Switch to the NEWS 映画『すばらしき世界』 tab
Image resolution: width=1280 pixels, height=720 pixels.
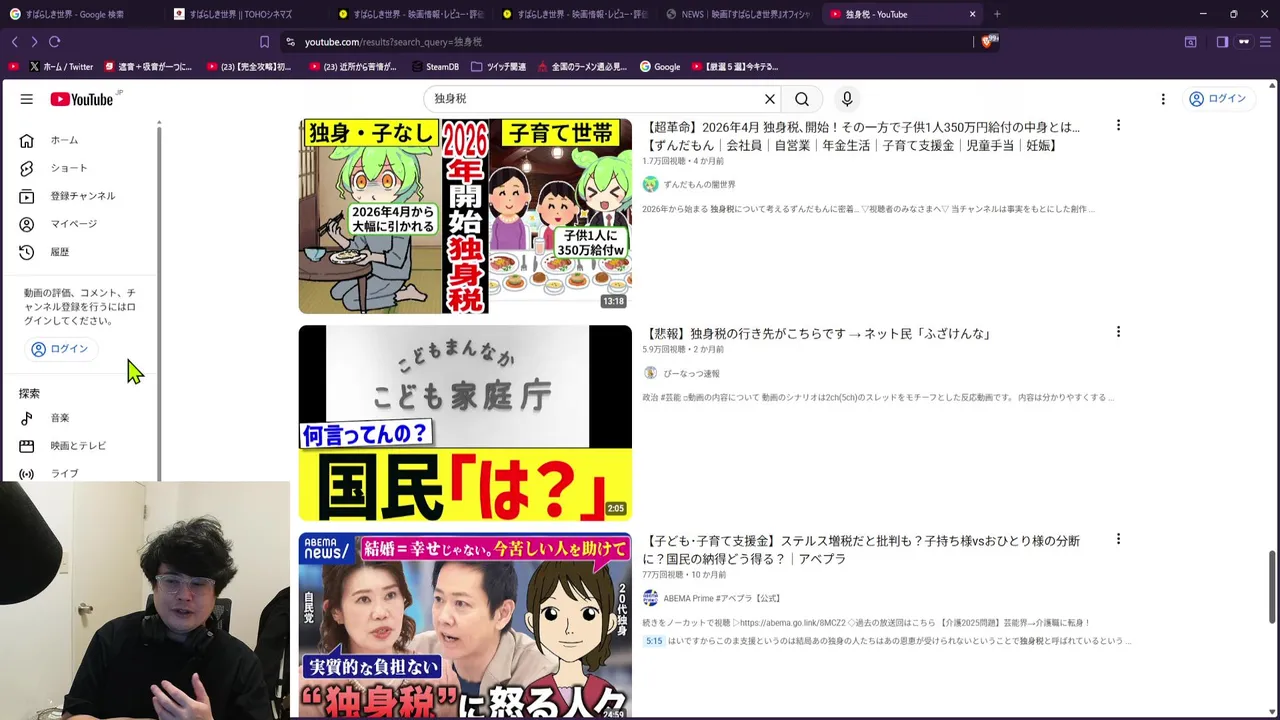click(x=737, y=14)
